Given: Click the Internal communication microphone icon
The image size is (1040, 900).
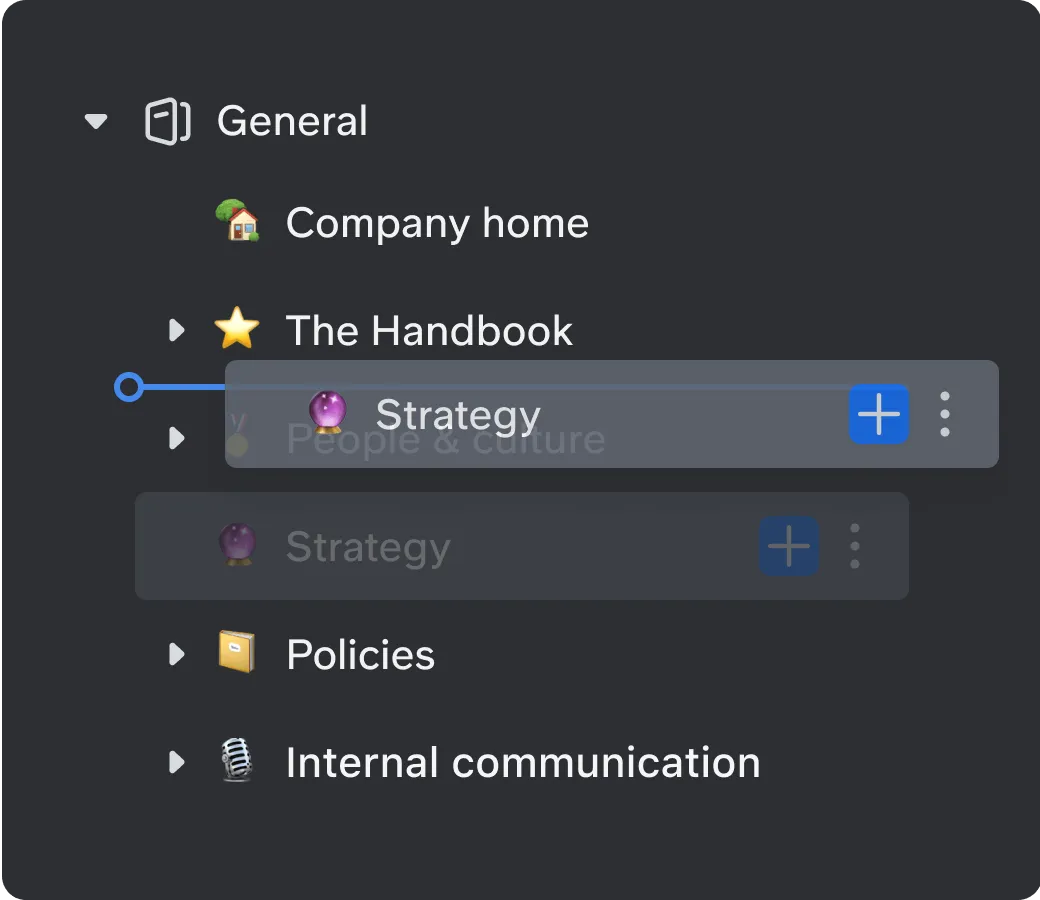Looking at the screenshot, I should (237, 760).
